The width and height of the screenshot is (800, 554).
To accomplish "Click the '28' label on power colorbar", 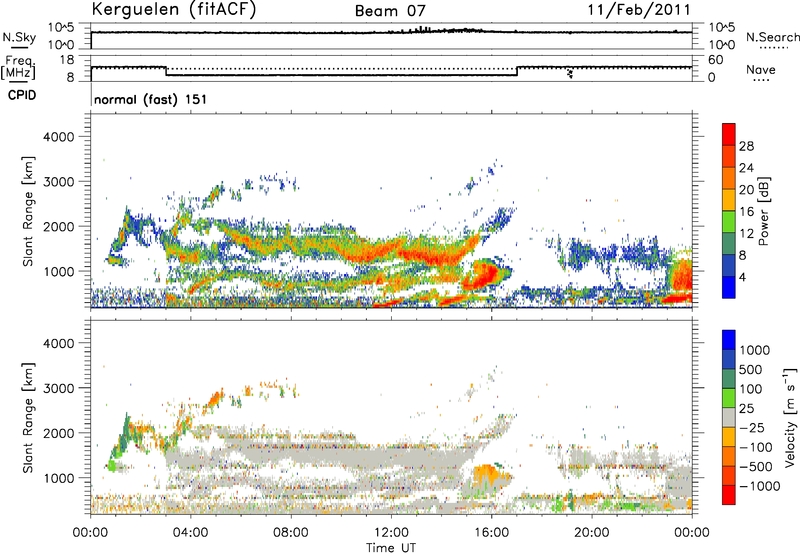I will [x=746, y=146].
